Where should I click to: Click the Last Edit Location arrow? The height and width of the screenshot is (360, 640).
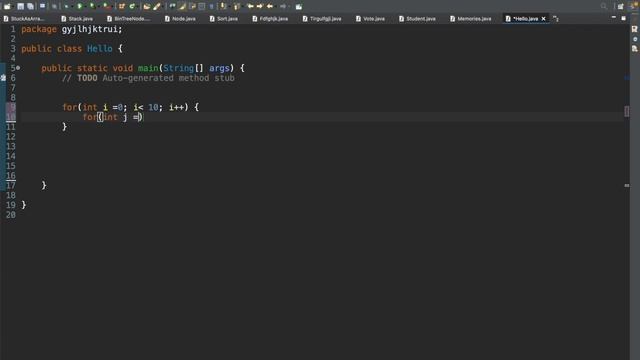pyautogui.click(x=250, y=6)
